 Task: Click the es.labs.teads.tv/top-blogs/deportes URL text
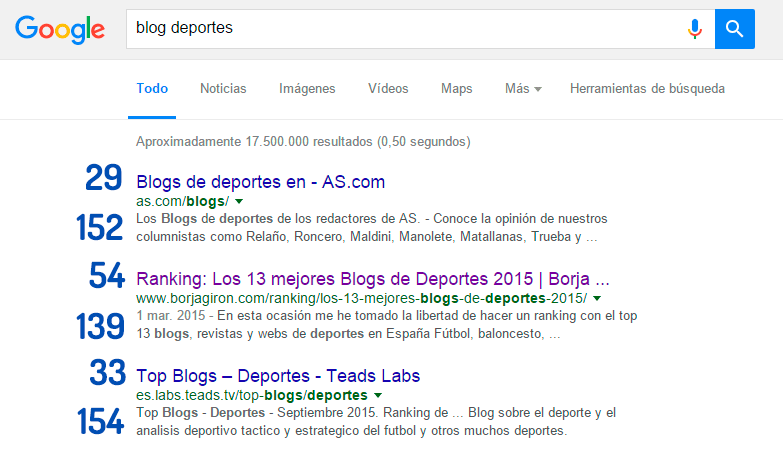pos(252,395)
